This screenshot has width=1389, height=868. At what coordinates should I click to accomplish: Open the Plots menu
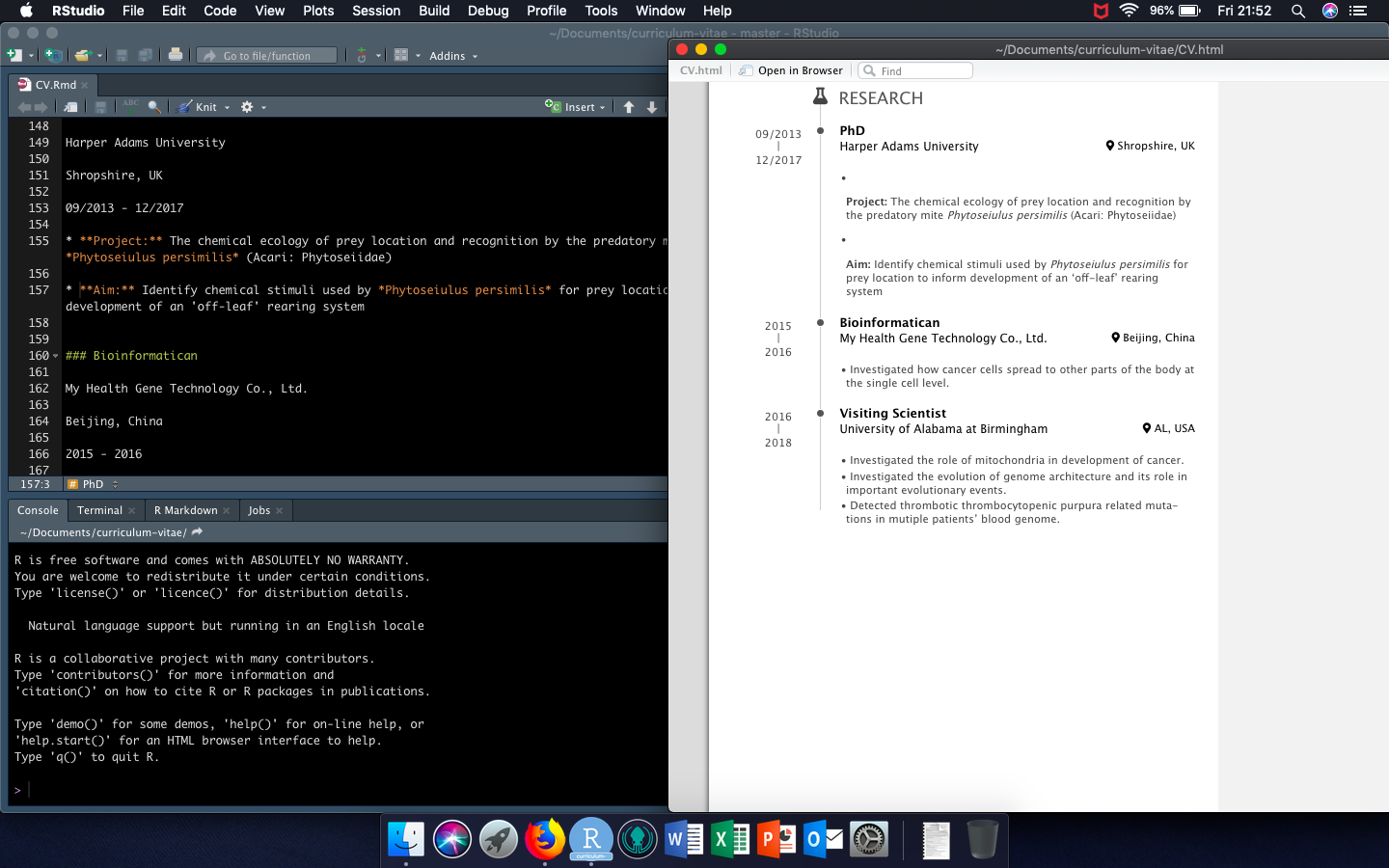coord(318,11)
